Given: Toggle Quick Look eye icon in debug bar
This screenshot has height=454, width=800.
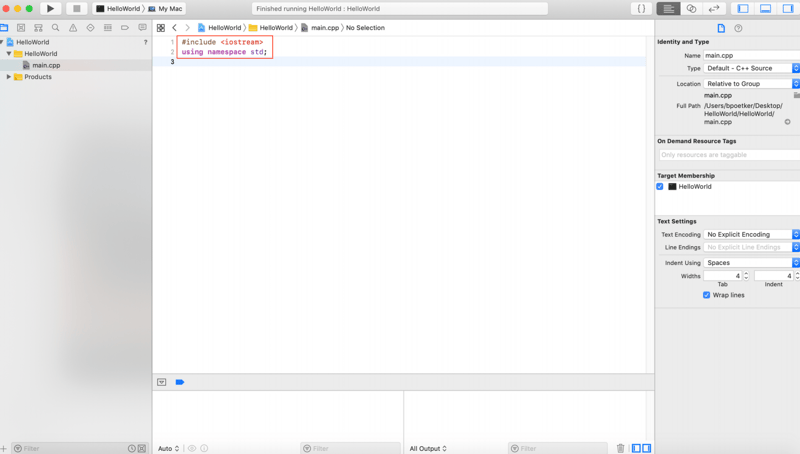Looking at the screenshot, I should (x=192, y=448).
